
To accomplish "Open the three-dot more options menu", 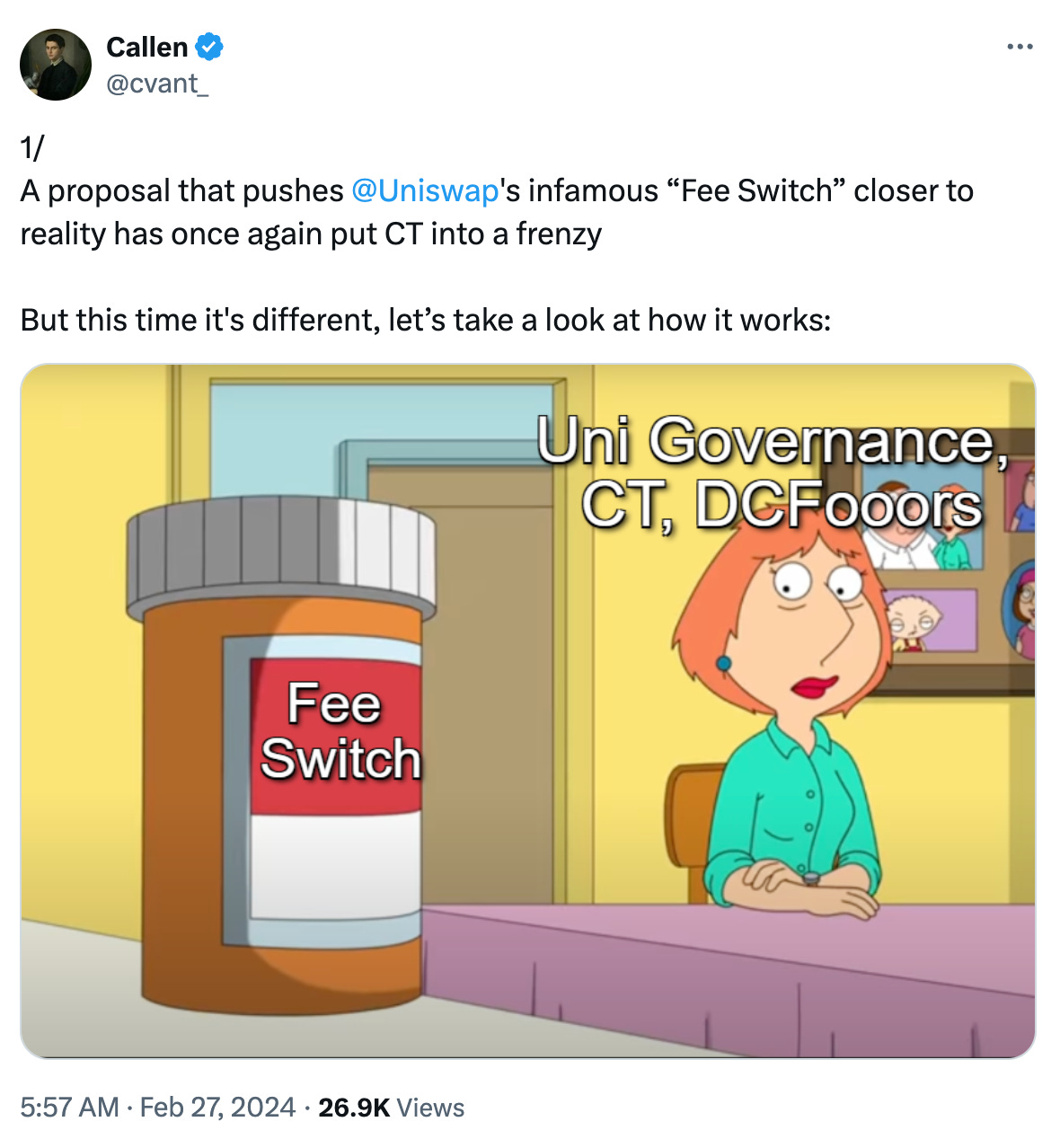I will pos(1020,47).
